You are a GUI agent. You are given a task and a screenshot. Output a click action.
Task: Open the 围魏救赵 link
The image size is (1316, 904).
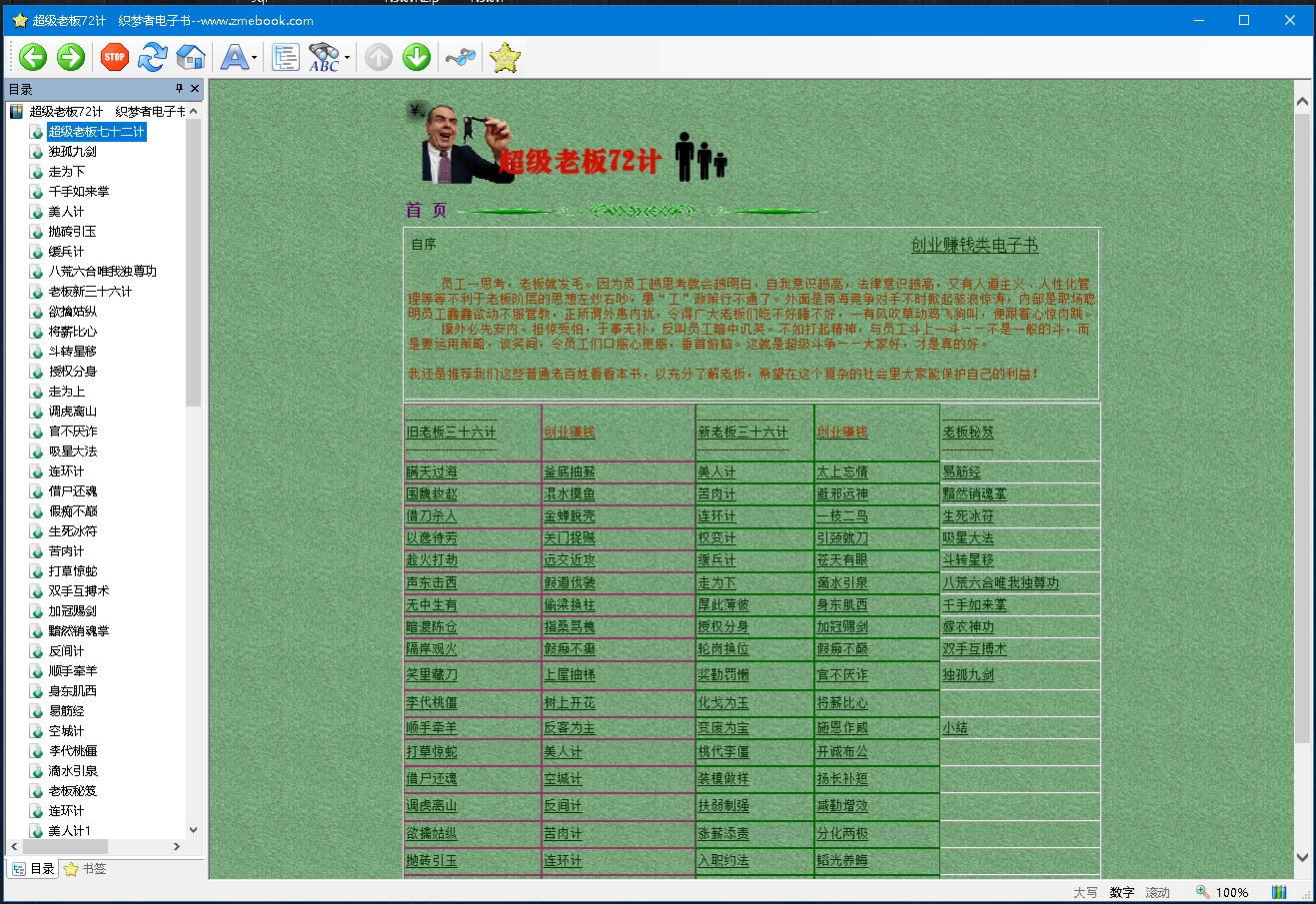[432, 493]
